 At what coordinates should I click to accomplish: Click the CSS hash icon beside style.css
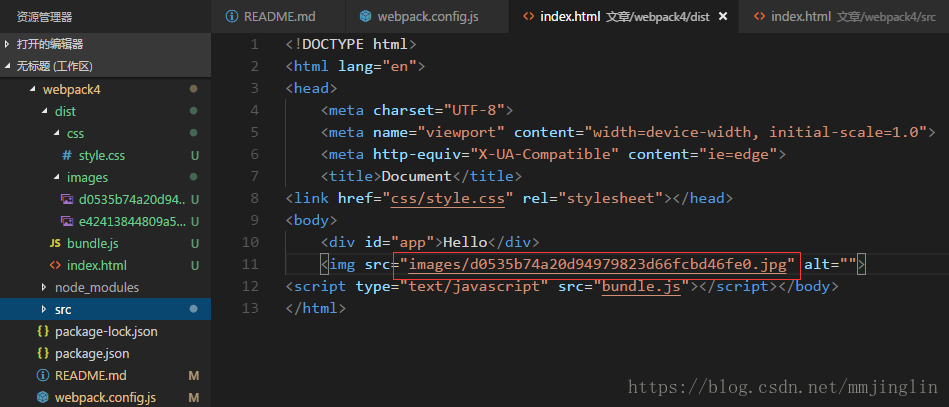pos(67,156)
